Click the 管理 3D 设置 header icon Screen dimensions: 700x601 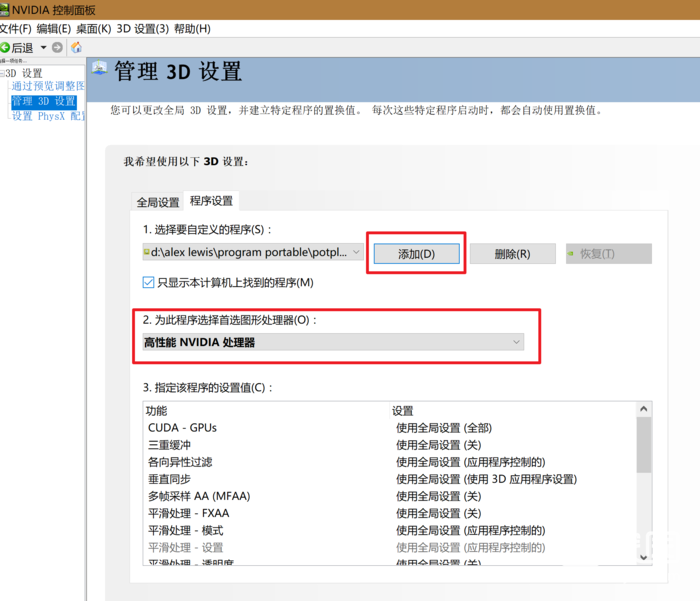click(99, 68)
